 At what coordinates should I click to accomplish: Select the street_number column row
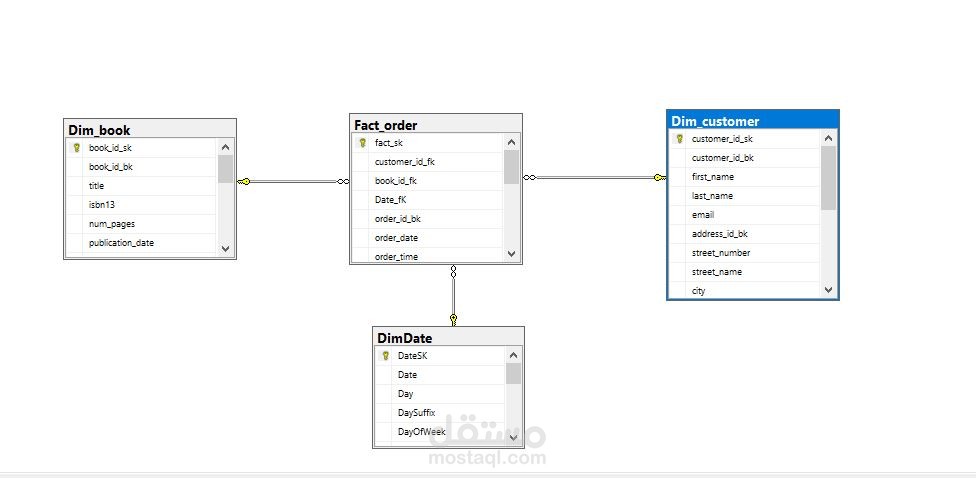pos(744,253)
